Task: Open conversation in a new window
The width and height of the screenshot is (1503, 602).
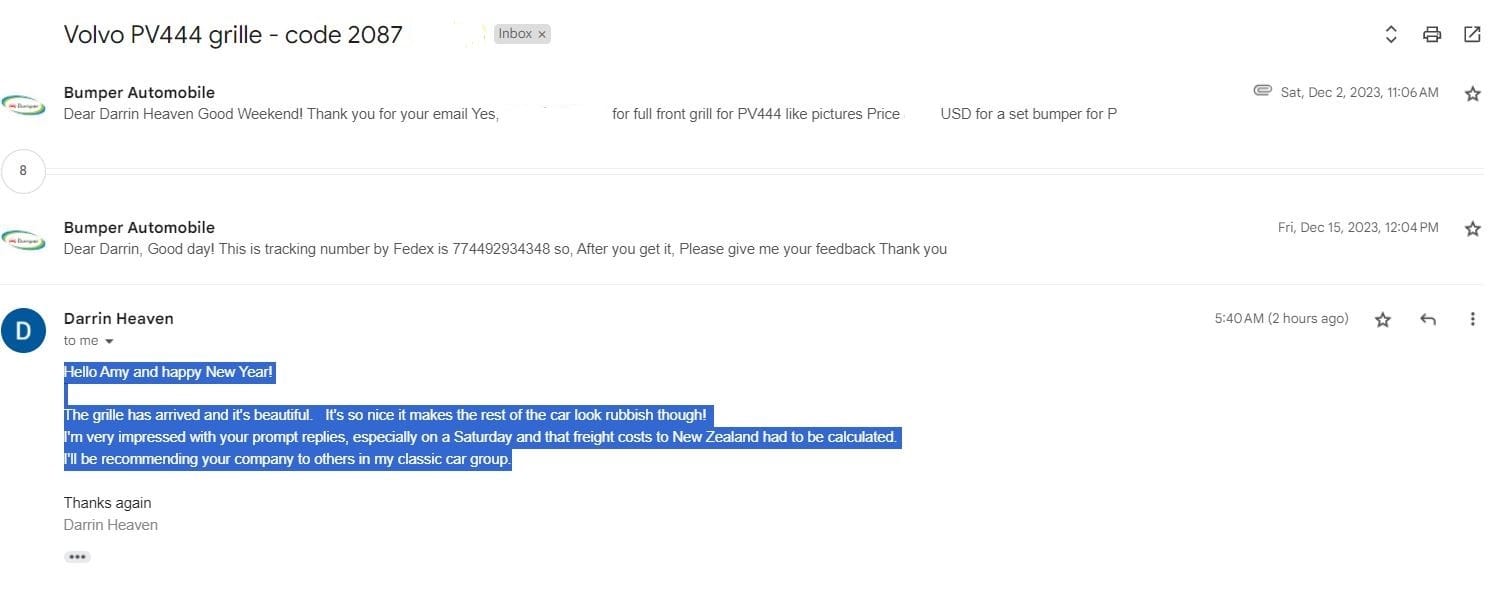Action: click(1472, 35)
